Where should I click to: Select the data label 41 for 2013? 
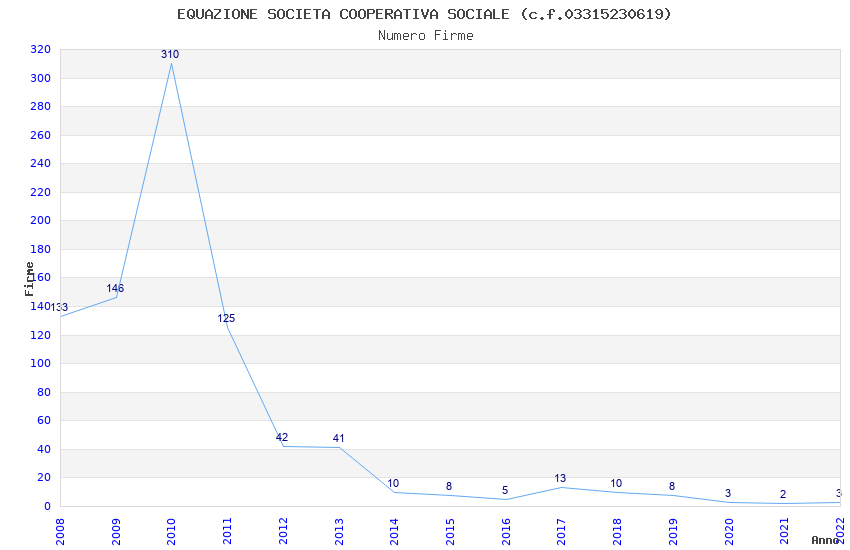pos(338,438)
